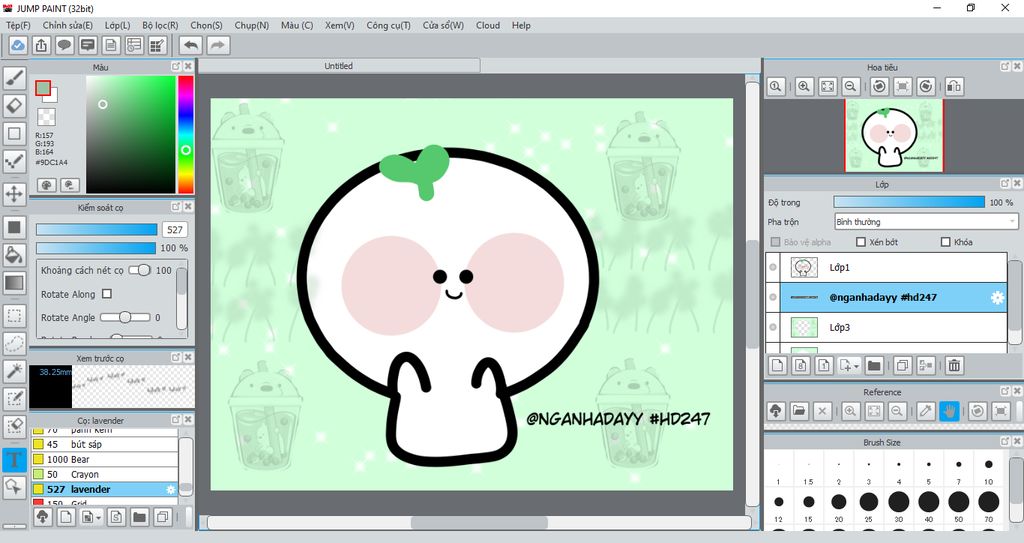The height and width of the screenshot is (543, 1024).
Task: Select the Brush tool in left toolbar
Action: pos(14,78)
